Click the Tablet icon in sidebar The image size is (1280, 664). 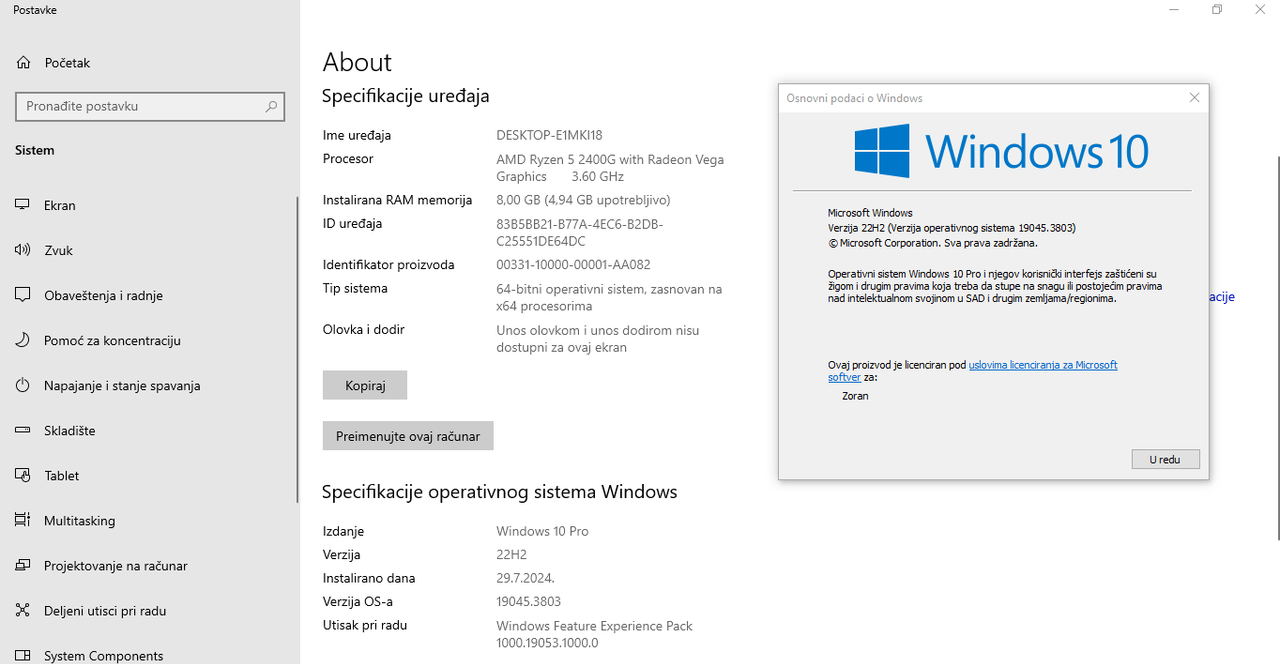(x=23, y=475)
